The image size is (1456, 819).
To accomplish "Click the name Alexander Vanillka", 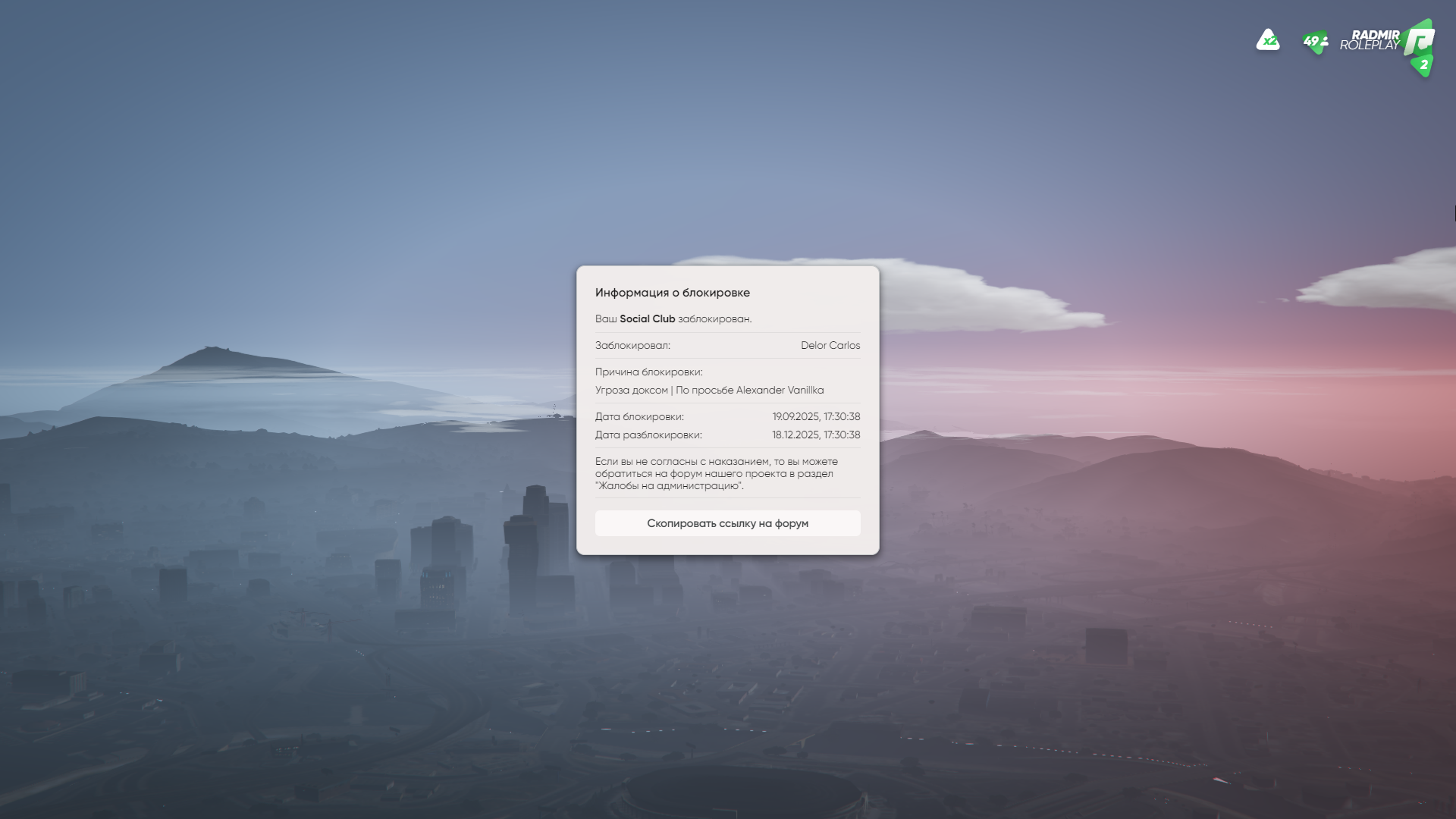I will click(x=780, y=391).
